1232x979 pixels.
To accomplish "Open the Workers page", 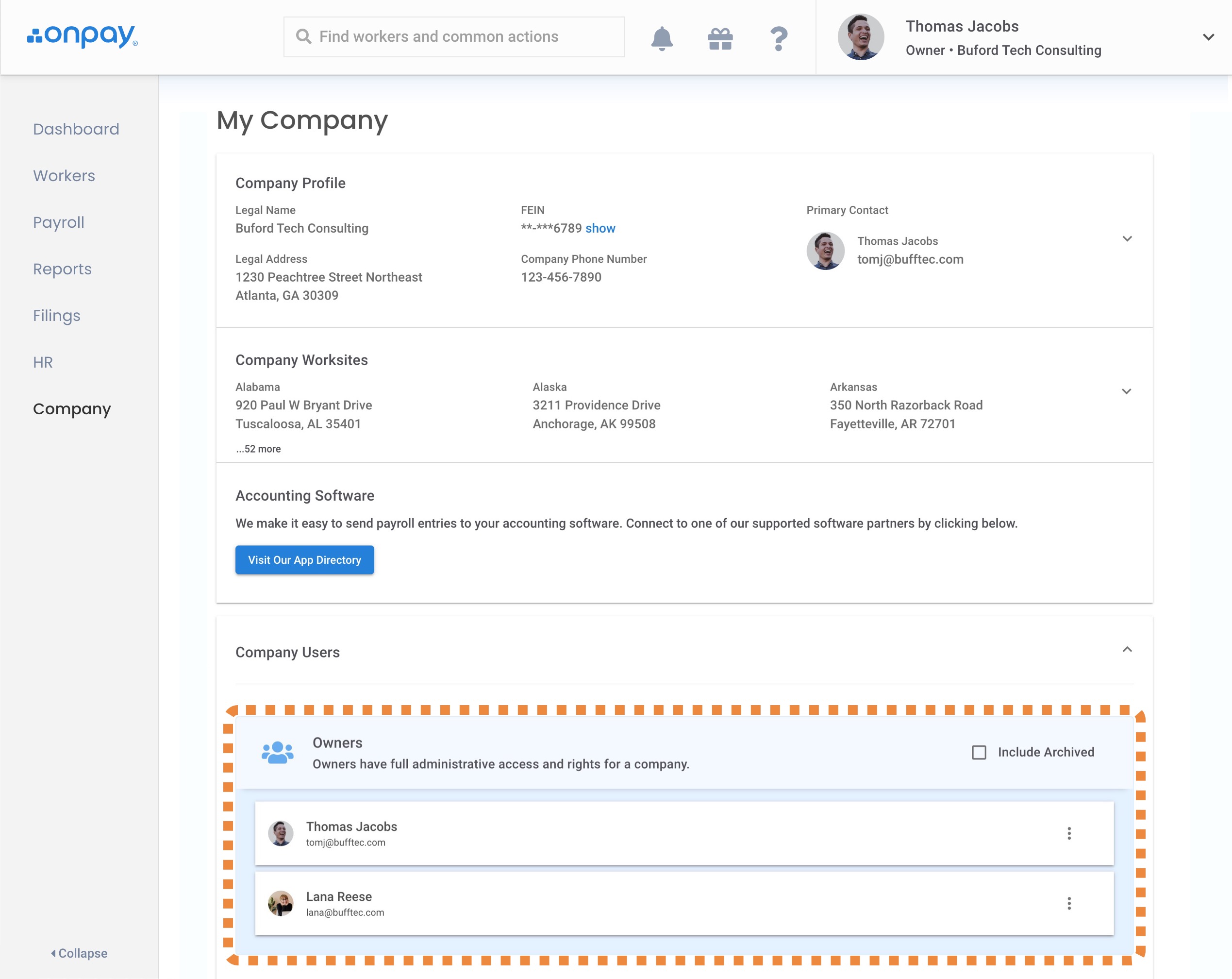I will (x=64, y=175).
